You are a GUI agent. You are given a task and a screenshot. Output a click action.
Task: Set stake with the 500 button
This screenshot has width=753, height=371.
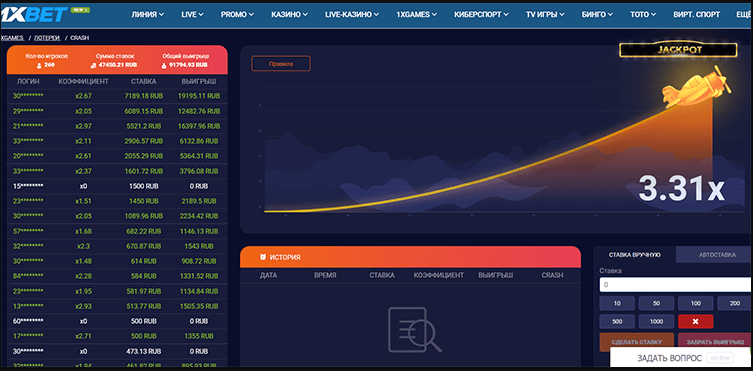(617, 322)
